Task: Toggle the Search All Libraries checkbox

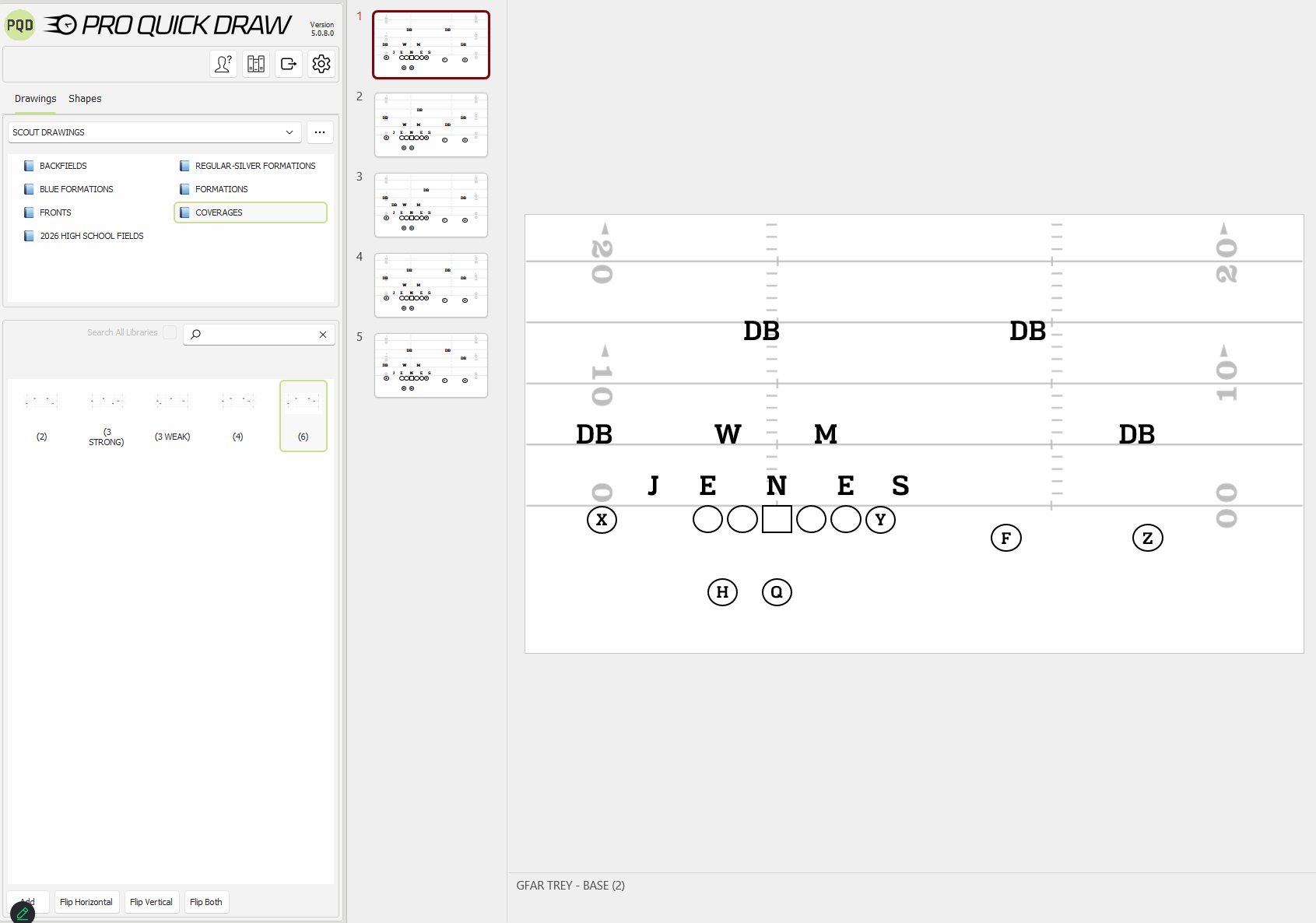Action: [170, 332]
